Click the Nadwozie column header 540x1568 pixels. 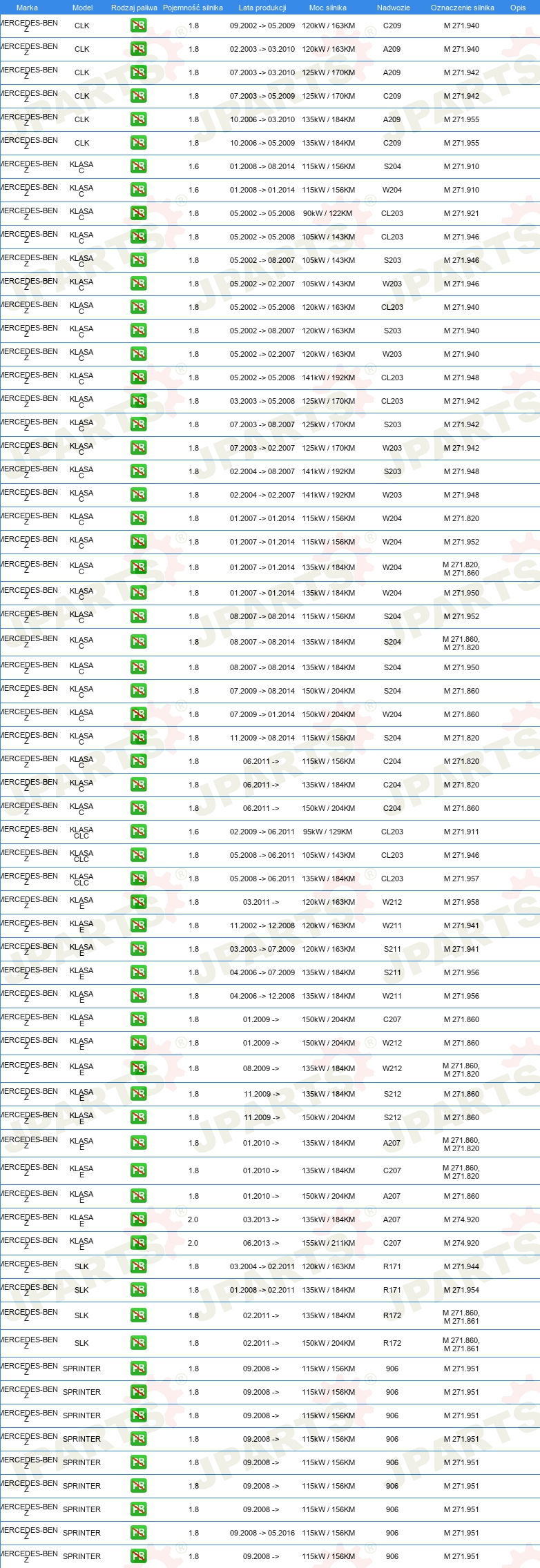point(393,8)
